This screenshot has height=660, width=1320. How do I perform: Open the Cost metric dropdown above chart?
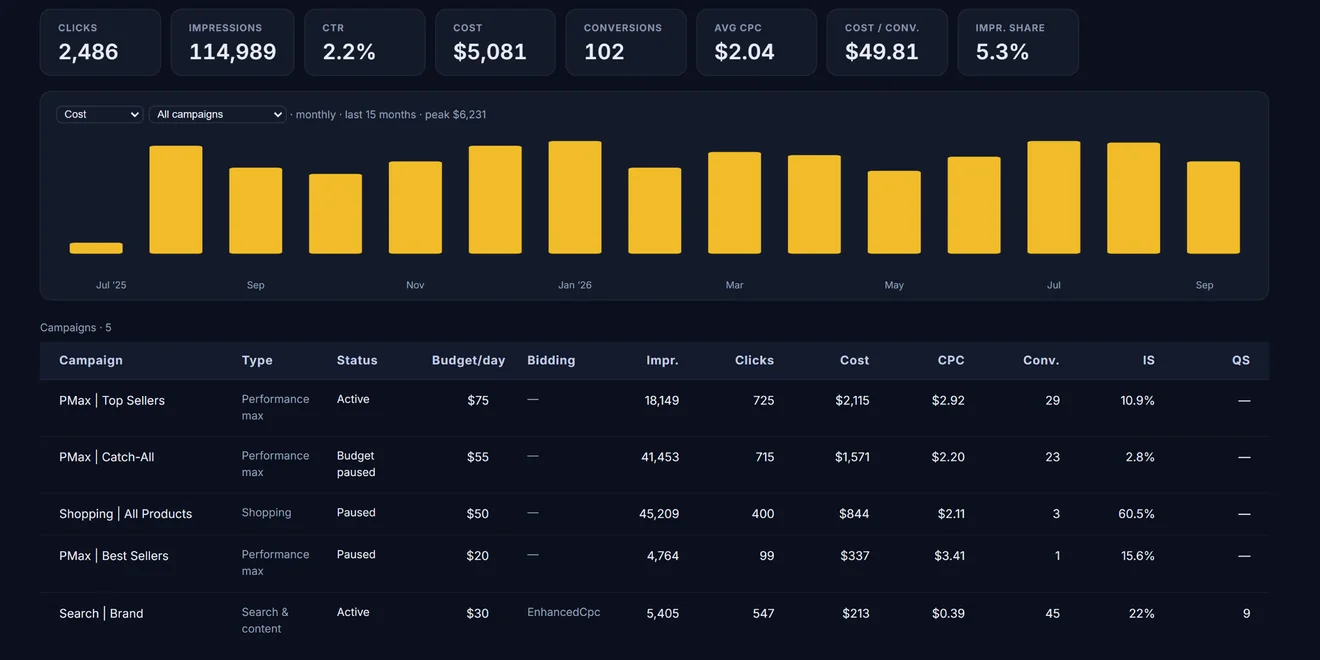tap(100, 114)
